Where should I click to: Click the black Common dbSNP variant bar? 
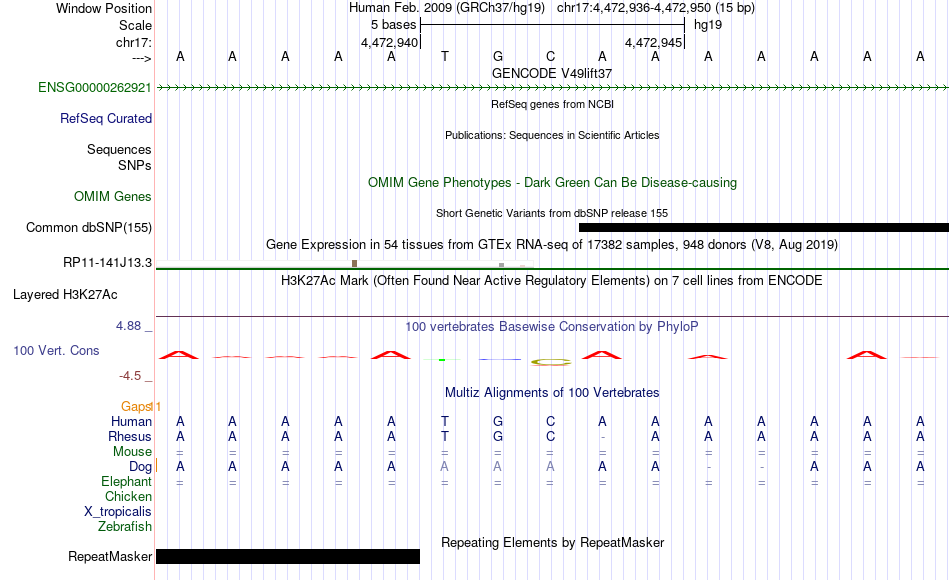click(764, 227)
